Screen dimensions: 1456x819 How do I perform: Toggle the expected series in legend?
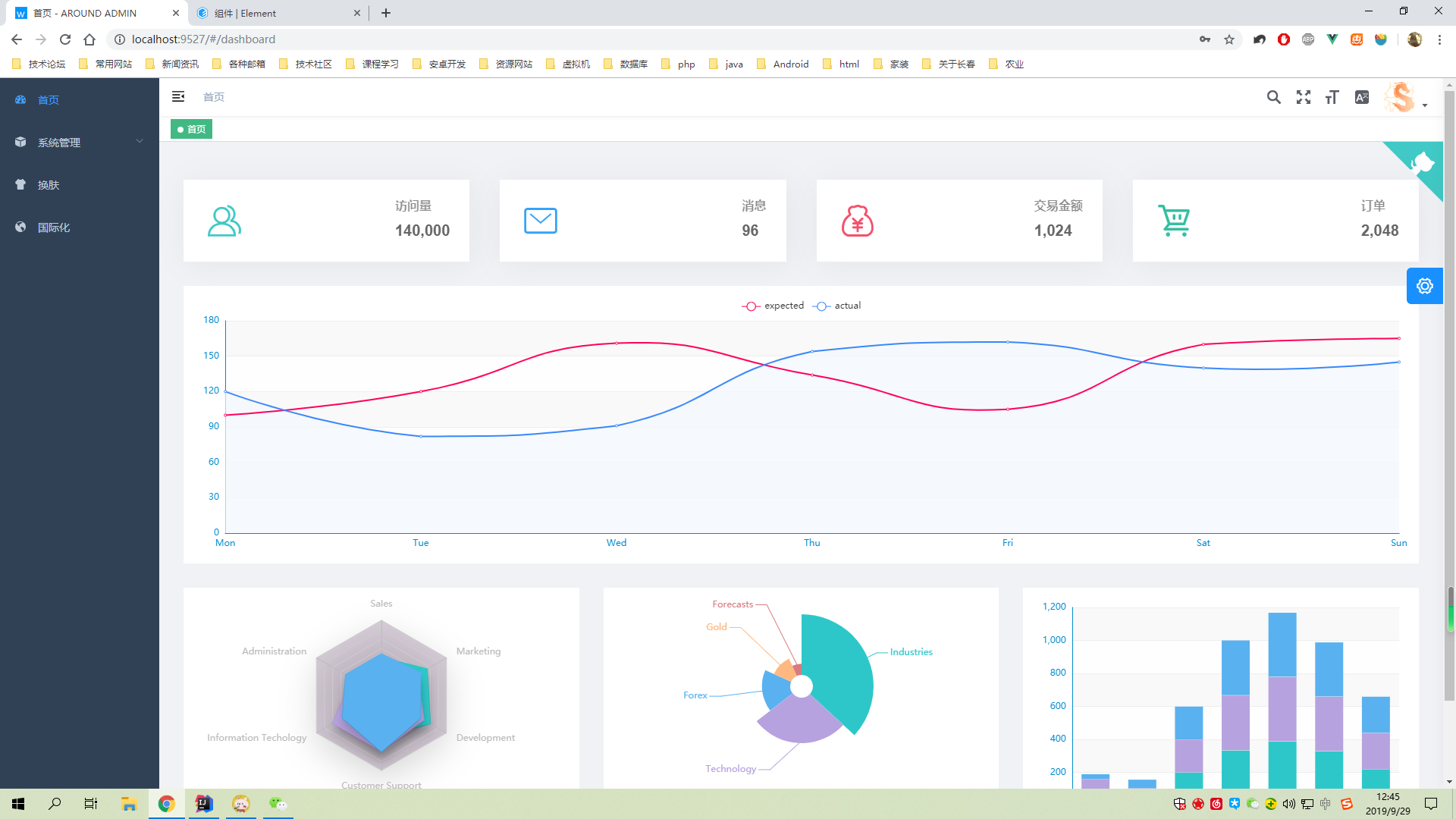coord(773,306)
